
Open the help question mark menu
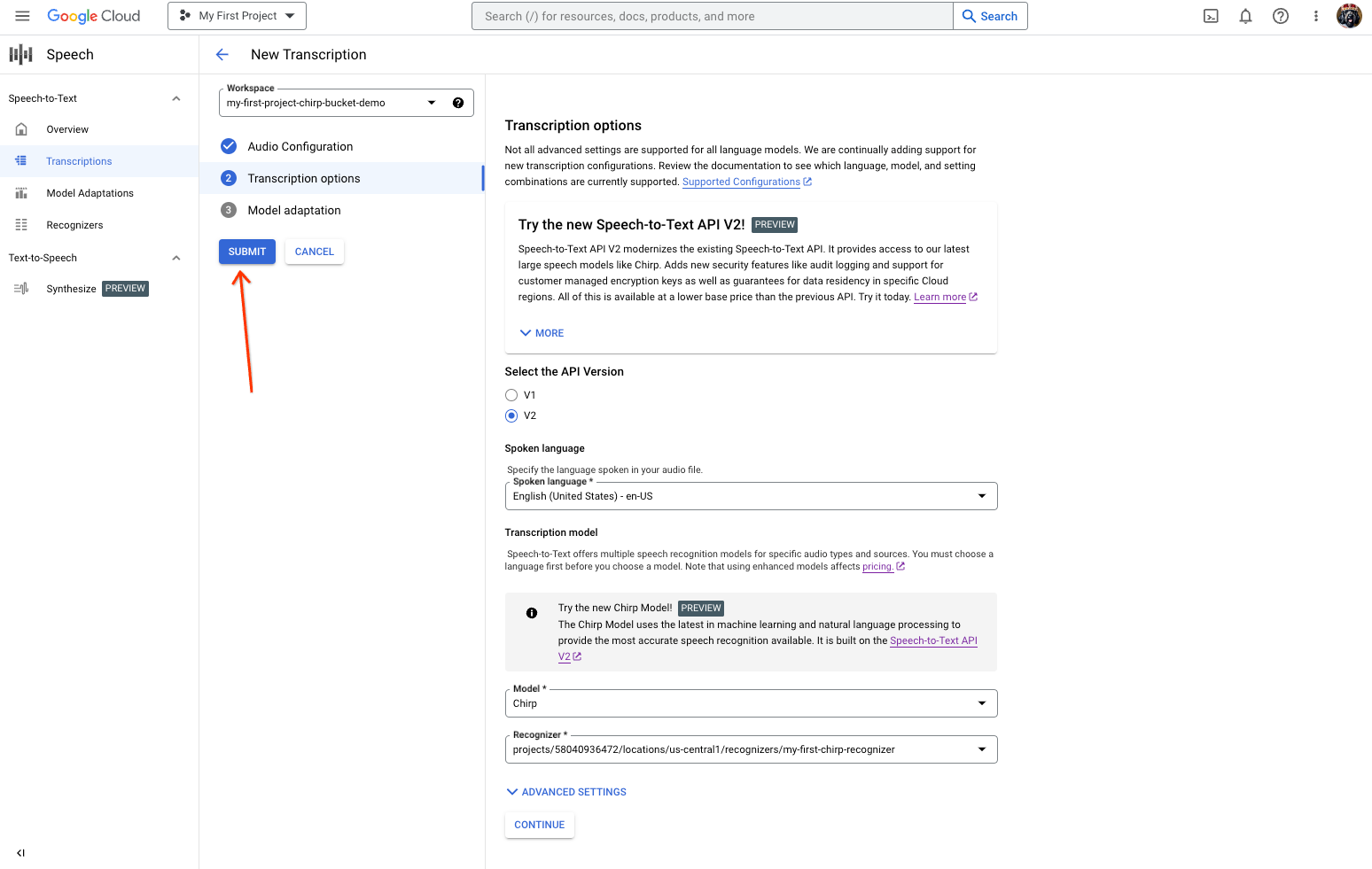[1281, 16]
